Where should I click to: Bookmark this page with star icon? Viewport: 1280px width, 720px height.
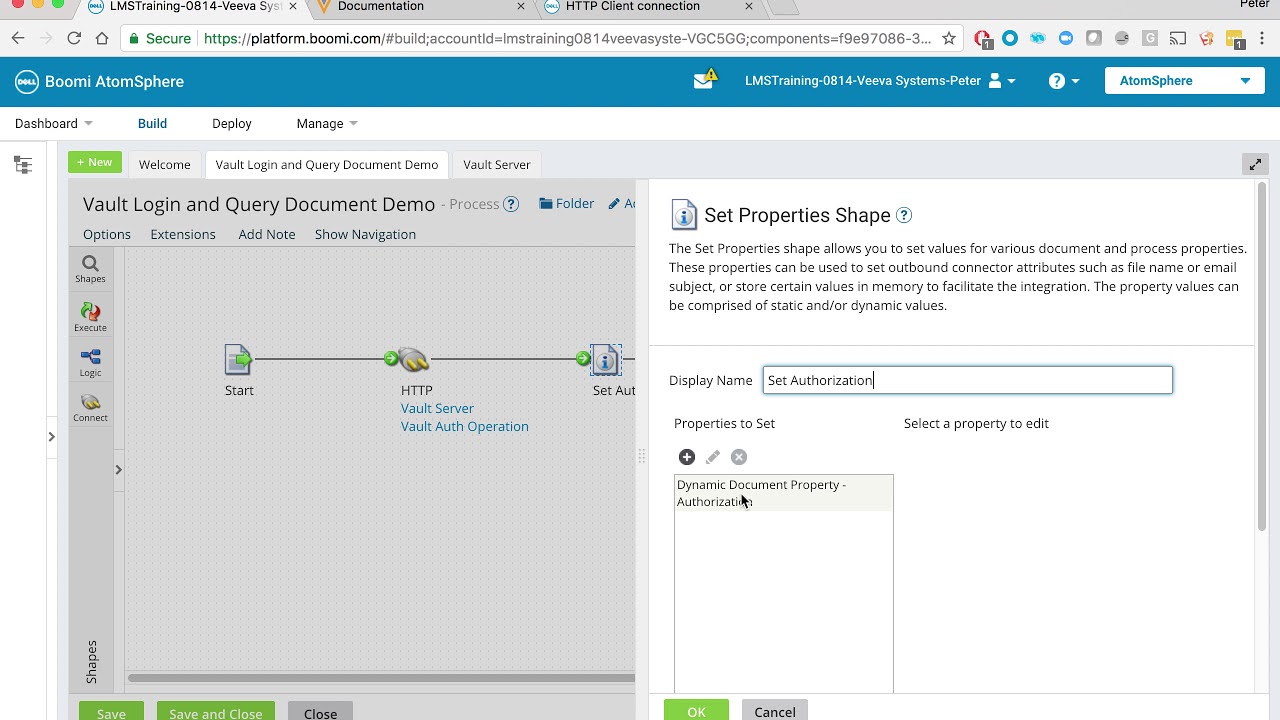coord(949,38)
